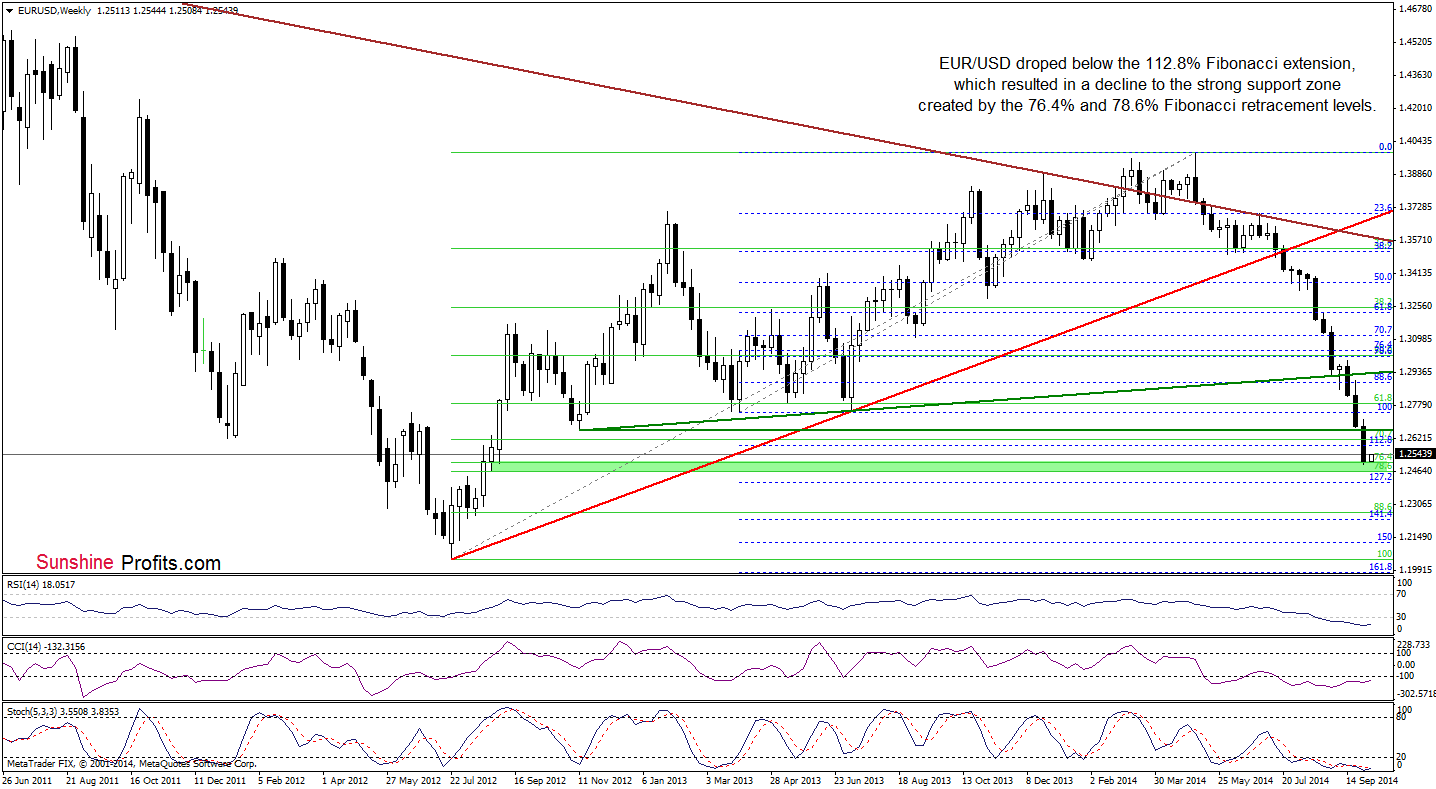Image resolution: width=1436 pixels, height=789 pixels.
Task: Click date label 28 Apr 2013
Action: (795, 779)
